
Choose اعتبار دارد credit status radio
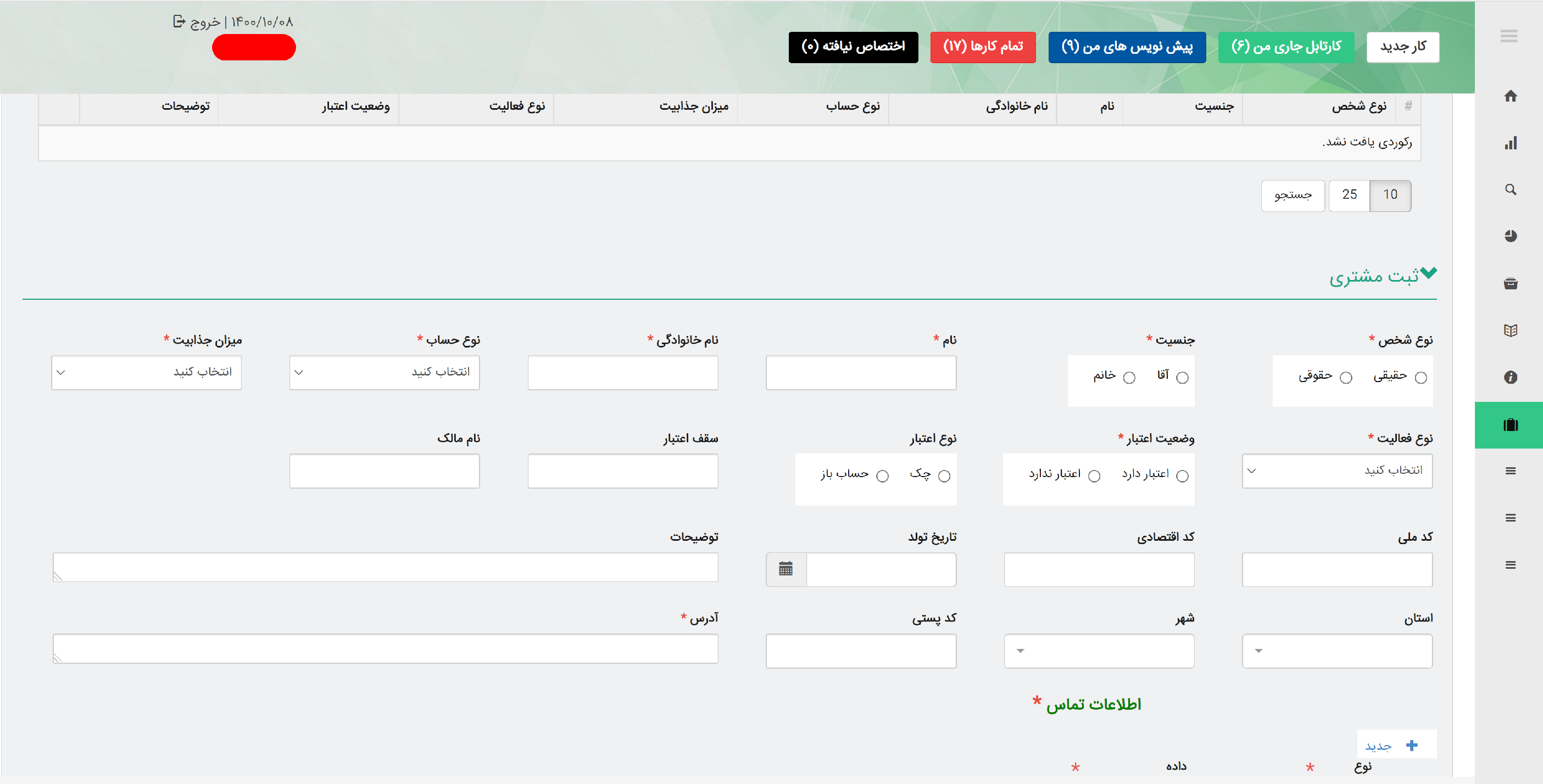1182,476
